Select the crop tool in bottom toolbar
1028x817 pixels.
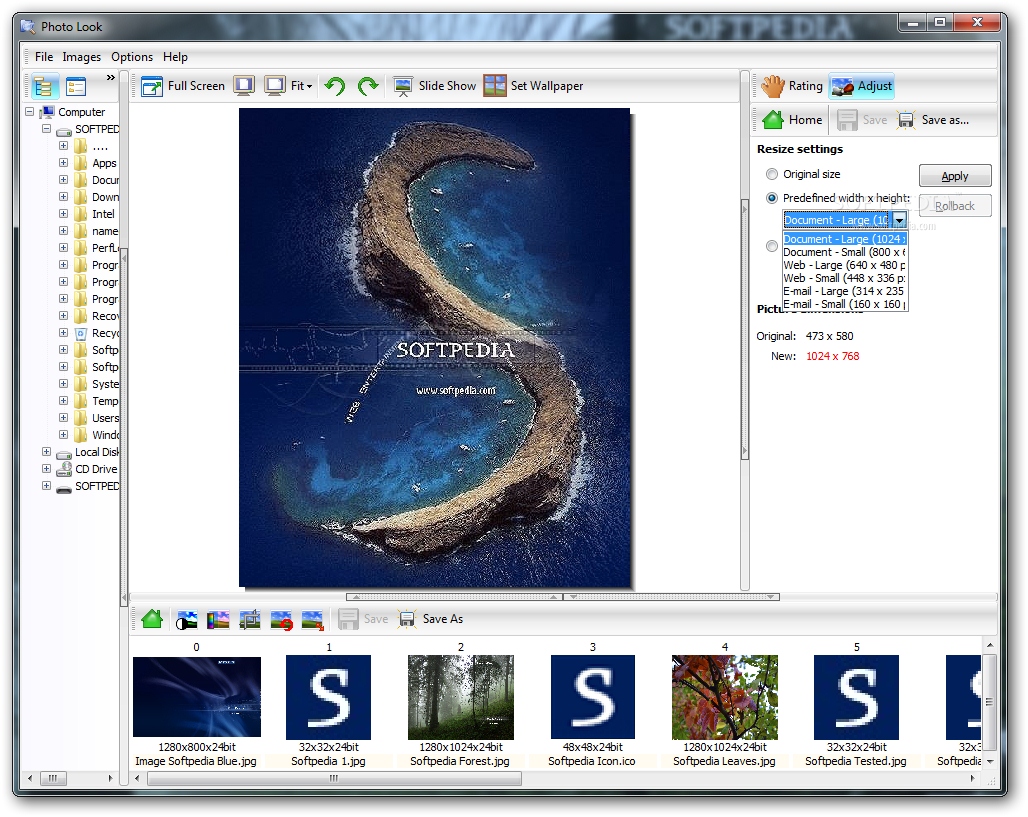tap(250, 619)
